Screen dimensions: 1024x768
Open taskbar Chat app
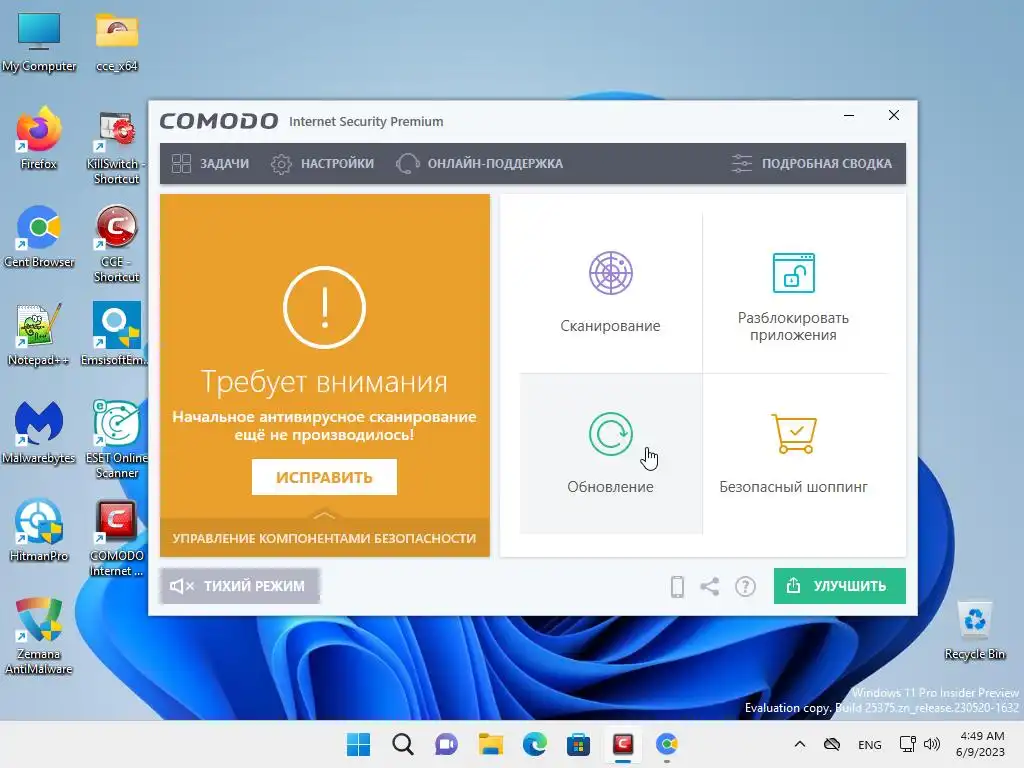click(x=446, y=744)
